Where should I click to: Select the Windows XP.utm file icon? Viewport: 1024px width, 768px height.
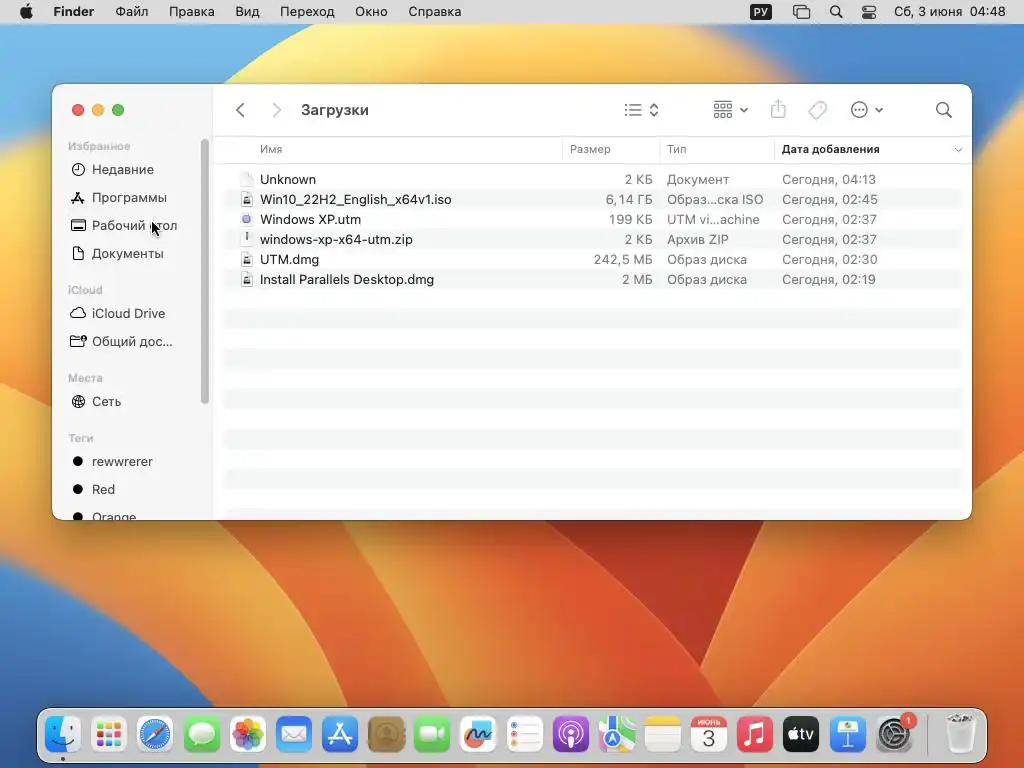click(246, 219)
